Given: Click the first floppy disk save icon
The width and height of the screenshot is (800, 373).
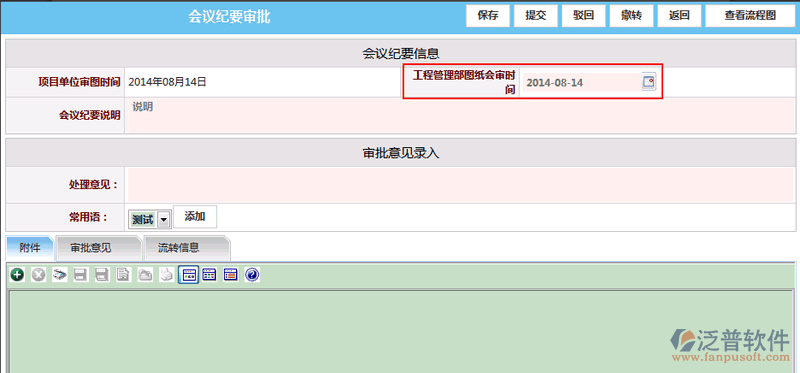Looking at the screenshot, I should click(x=81, y=276).
